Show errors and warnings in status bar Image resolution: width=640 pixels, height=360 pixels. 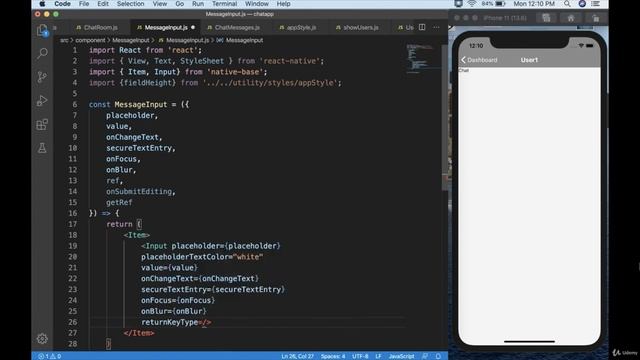click(49, 356)
